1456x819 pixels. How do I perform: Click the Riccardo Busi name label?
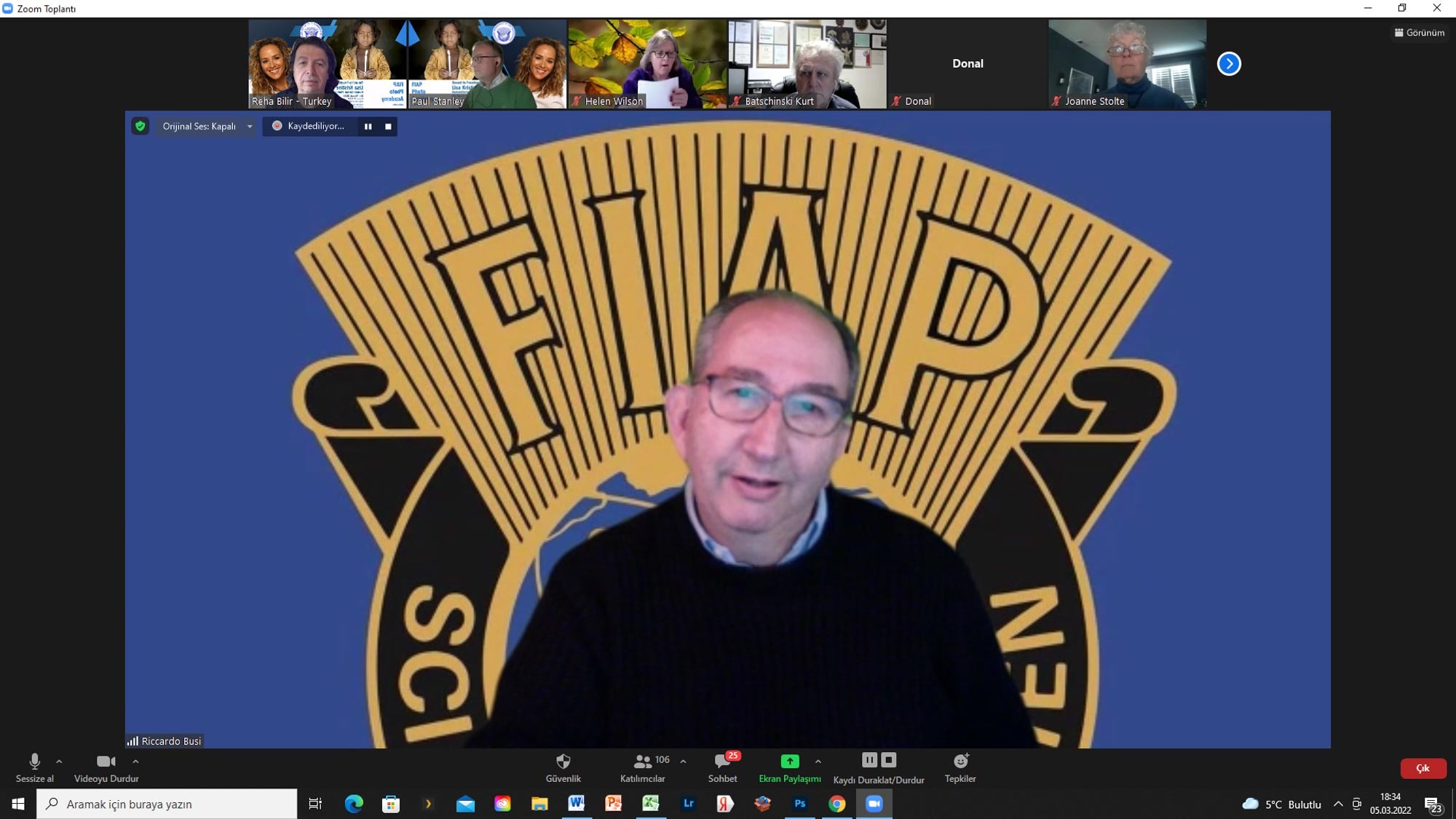click(171, 741)
